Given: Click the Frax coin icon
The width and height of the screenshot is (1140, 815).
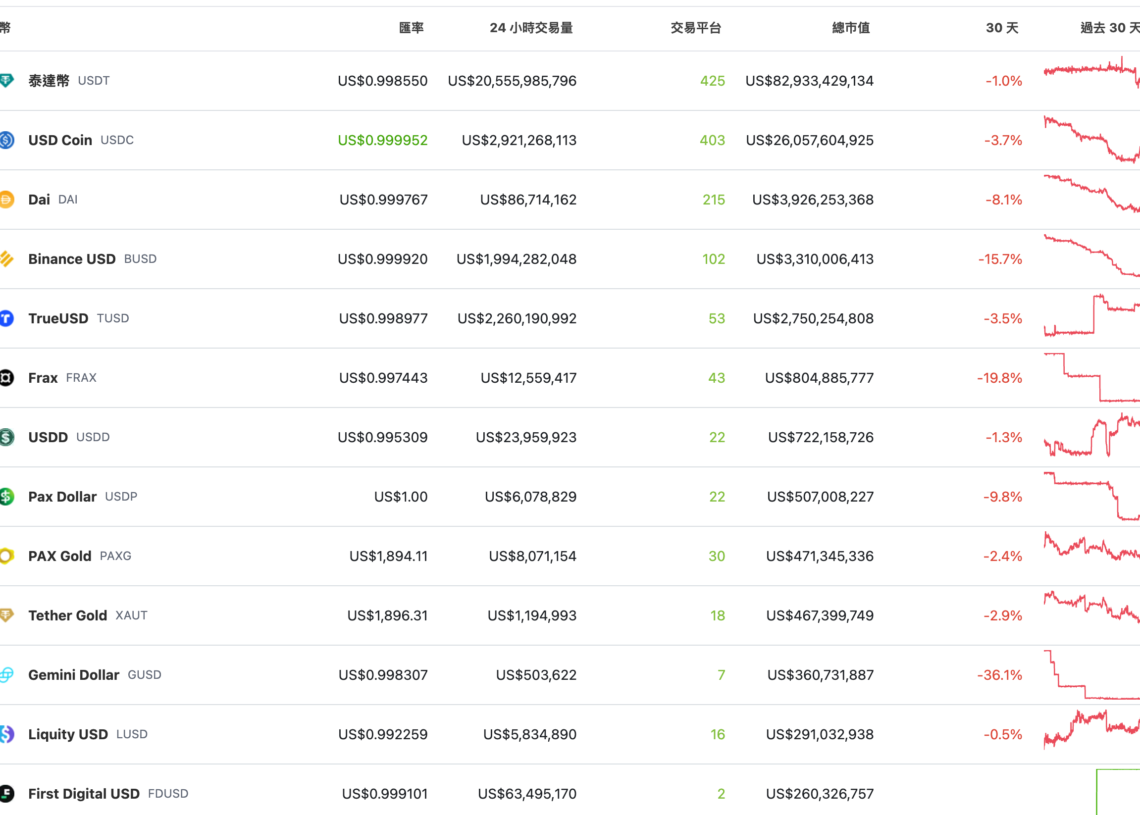Looking at the screenshot, I should coord(6,378).
